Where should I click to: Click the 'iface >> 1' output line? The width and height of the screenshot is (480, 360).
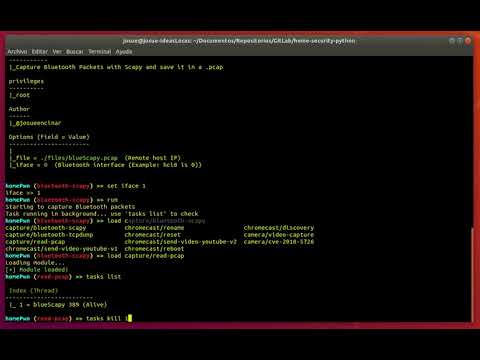(x=23, y=193)
